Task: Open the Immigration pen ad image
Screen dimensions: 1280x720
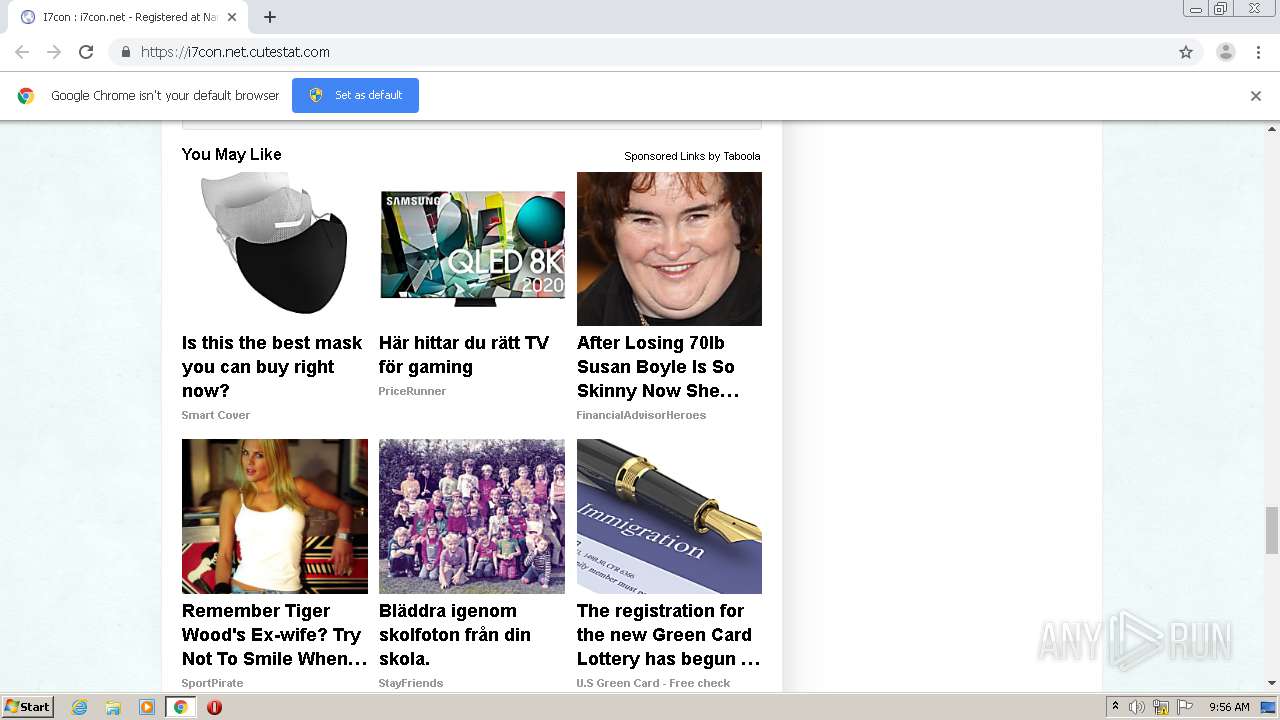Action: tap(669, 516)
